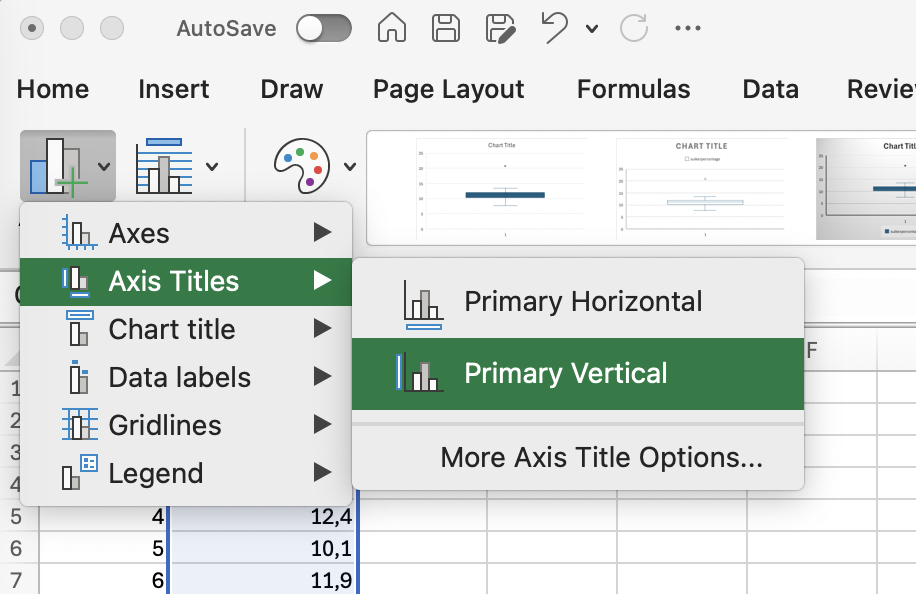This screenshot has width=916, height=594.
Task: Click the Add Chart Element icon
Action: 57,166
